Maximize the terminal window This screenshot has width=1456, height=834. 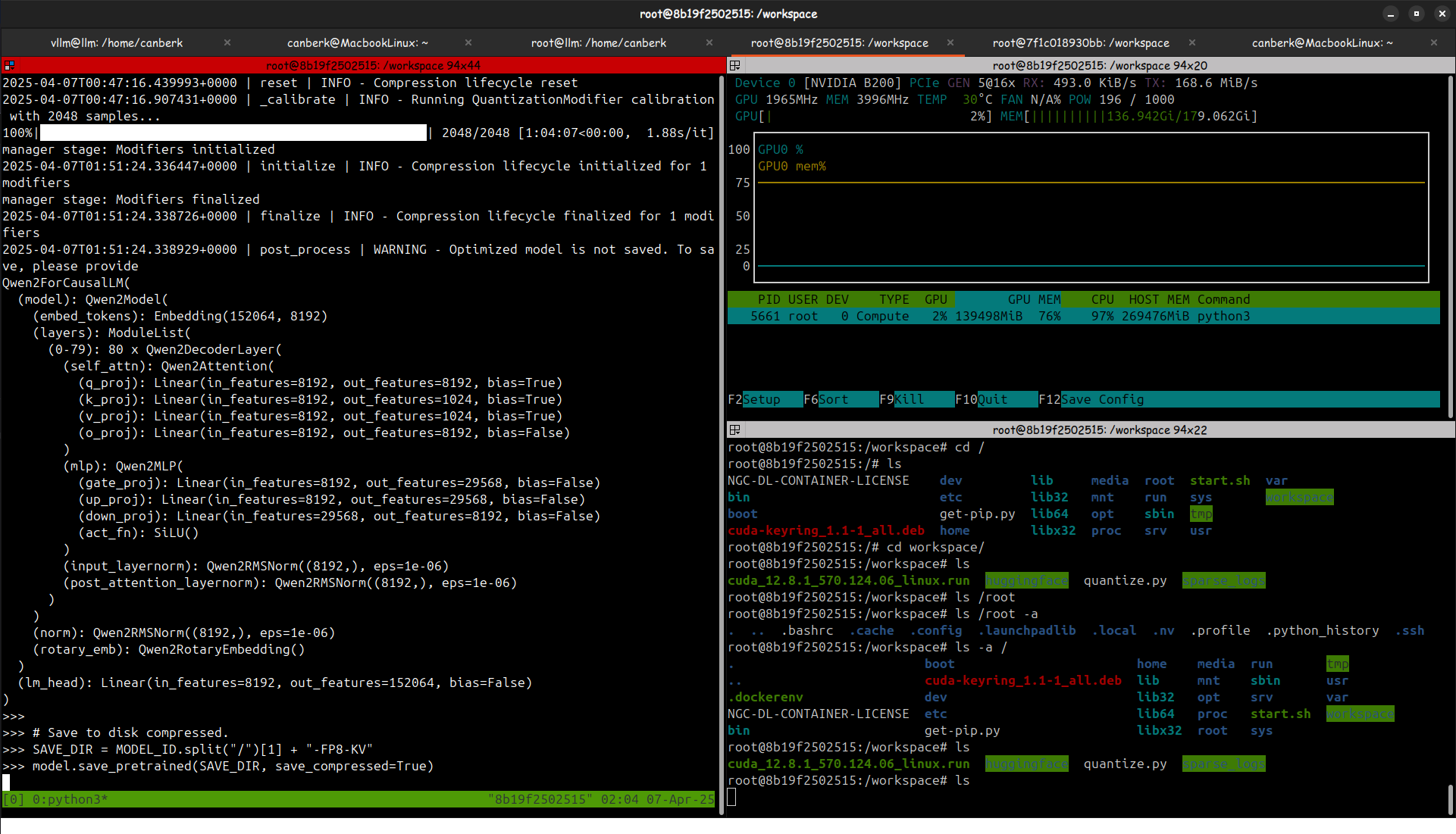point(1416,14)
